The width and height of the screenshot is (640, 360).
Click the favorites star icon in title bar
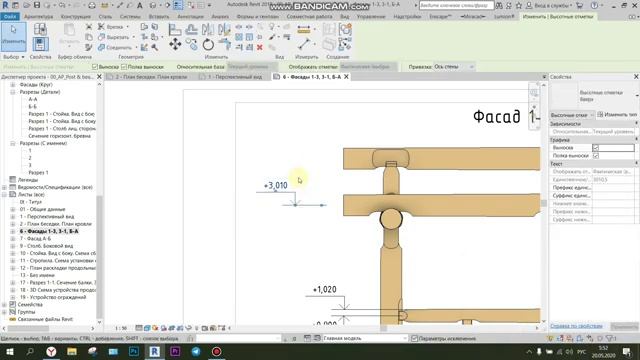pos(519,6)
